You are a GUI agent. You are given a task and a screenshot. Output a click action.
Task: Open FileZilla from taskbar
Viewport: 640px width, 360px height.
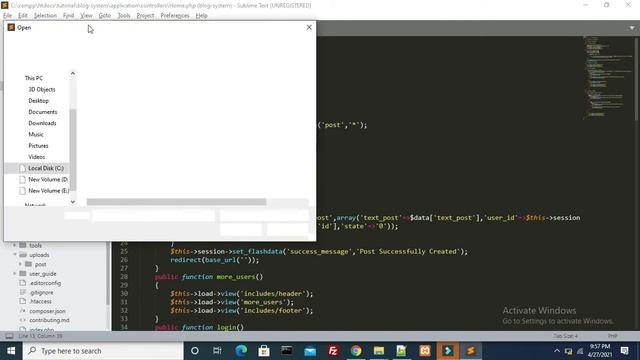(x=333, y=351)
